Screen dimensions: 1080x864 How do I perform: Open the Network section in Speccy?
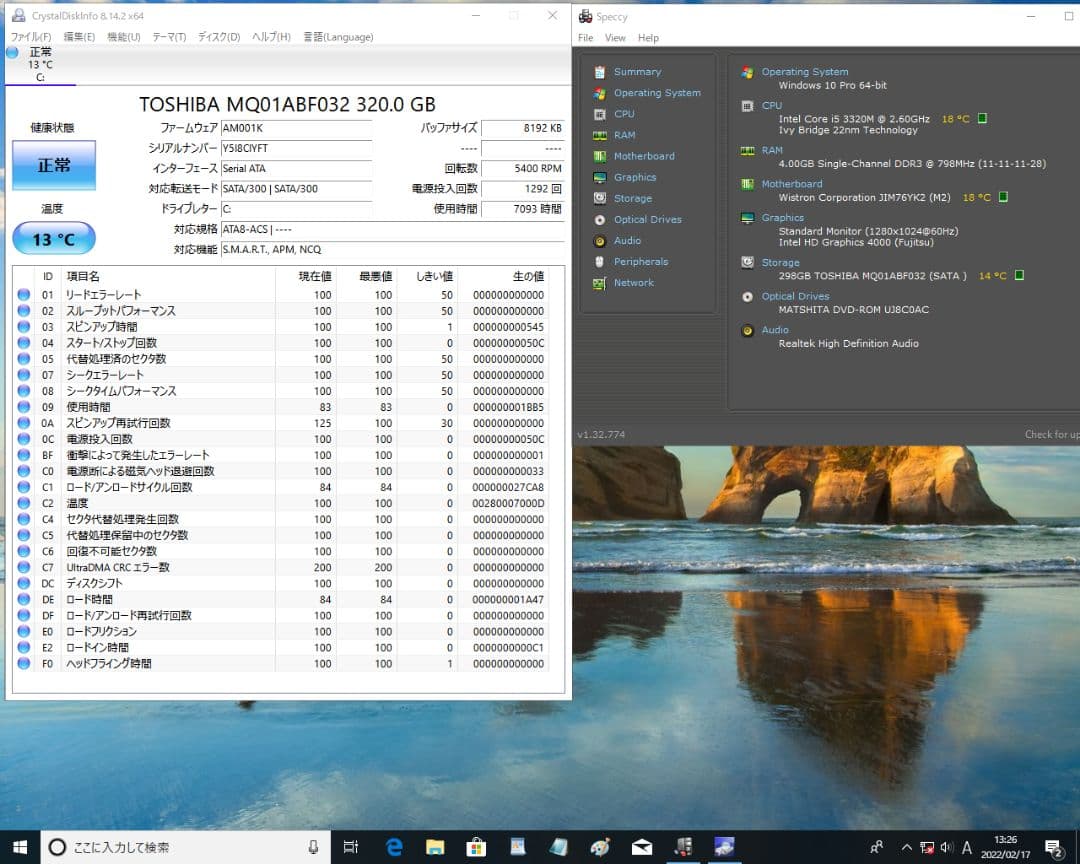point(634,283)
